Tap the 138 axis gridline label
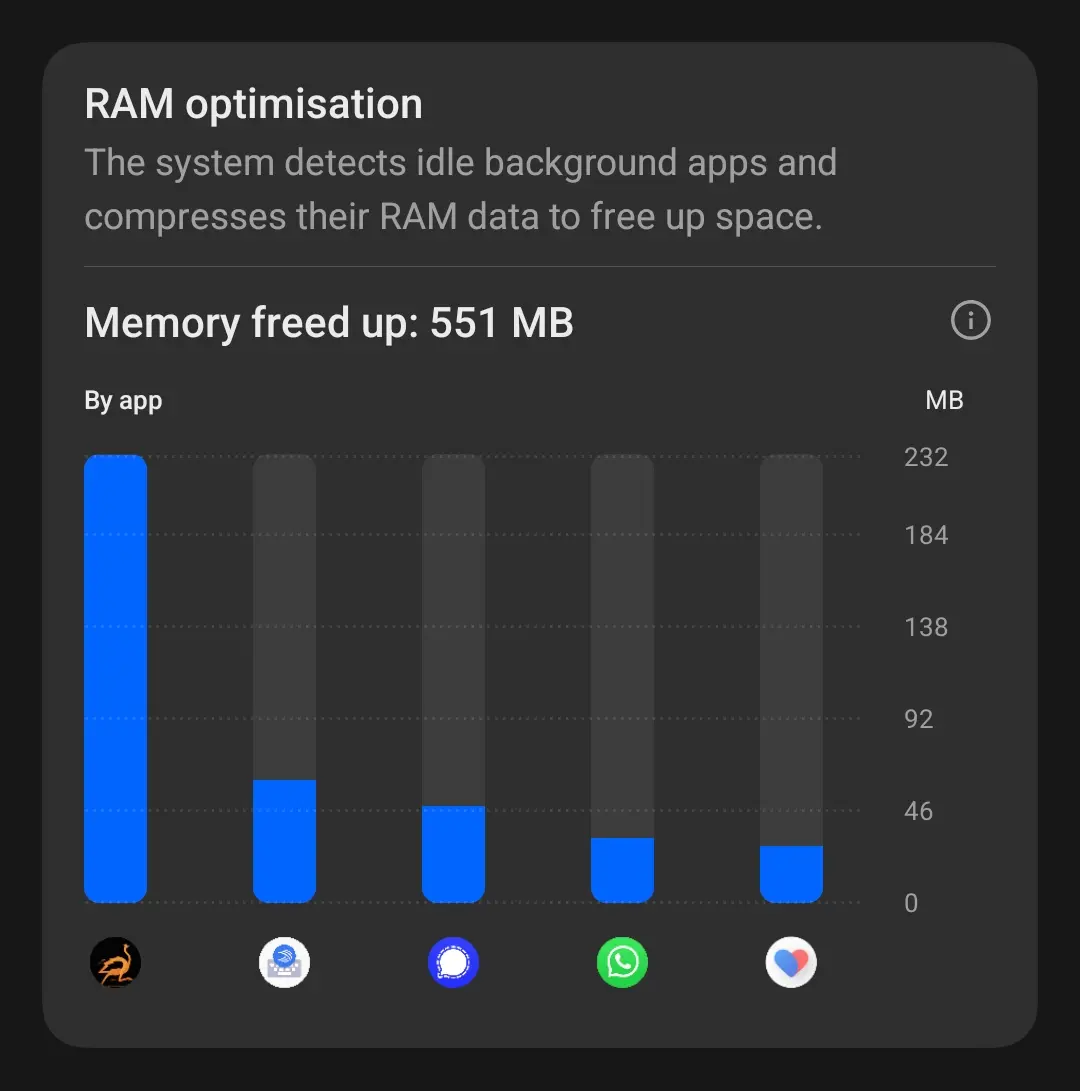This screenshot has height=1091, width=1080. 926,627
